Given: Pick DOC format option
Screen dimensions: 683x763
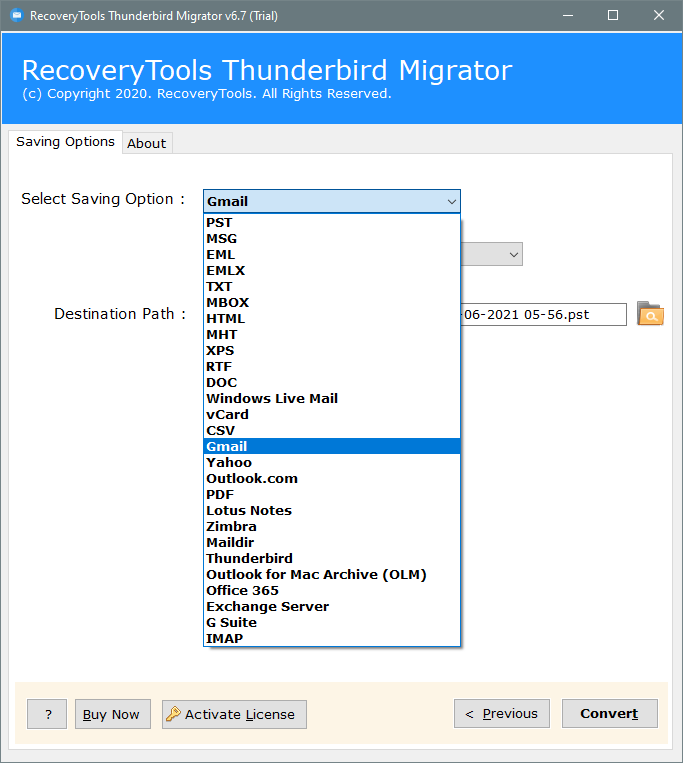Looking at the screenshot, I should click(x=332, y=382).
